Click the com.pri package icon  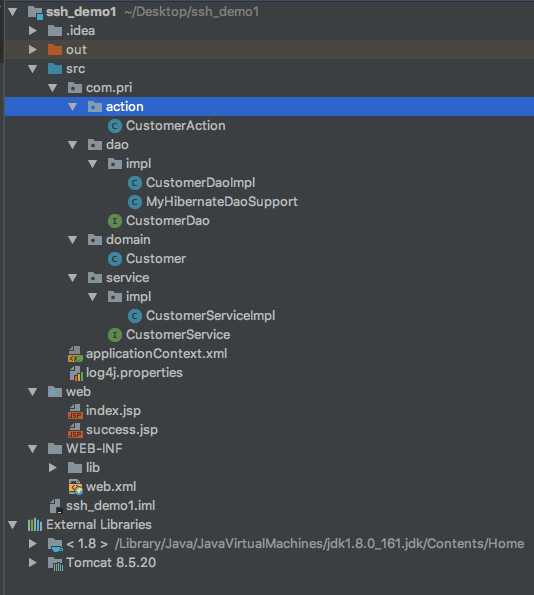point(75,88)
